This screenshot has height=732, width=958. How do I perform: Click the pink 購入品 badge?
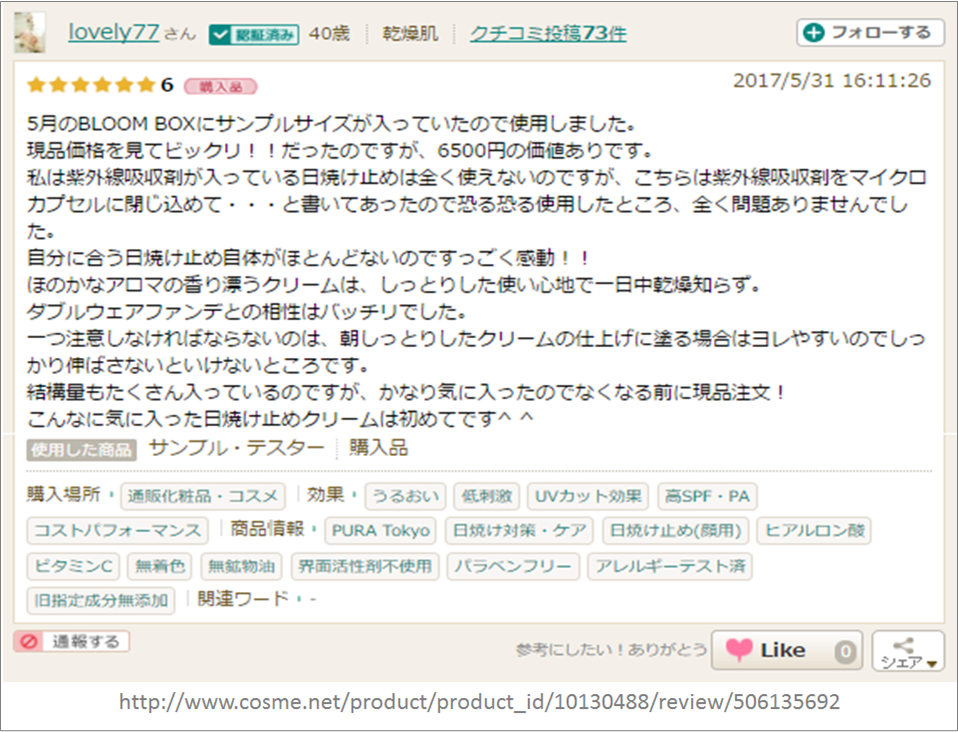tap(220, 86)
